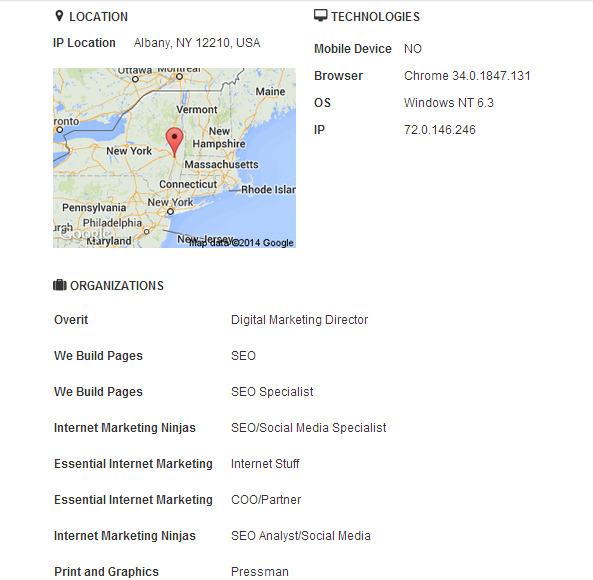Click Internet Marketing Ninjas in SEO/Social Media Specialist row
The height and width of the screenshot is (580, 593).
coord(125,428)
